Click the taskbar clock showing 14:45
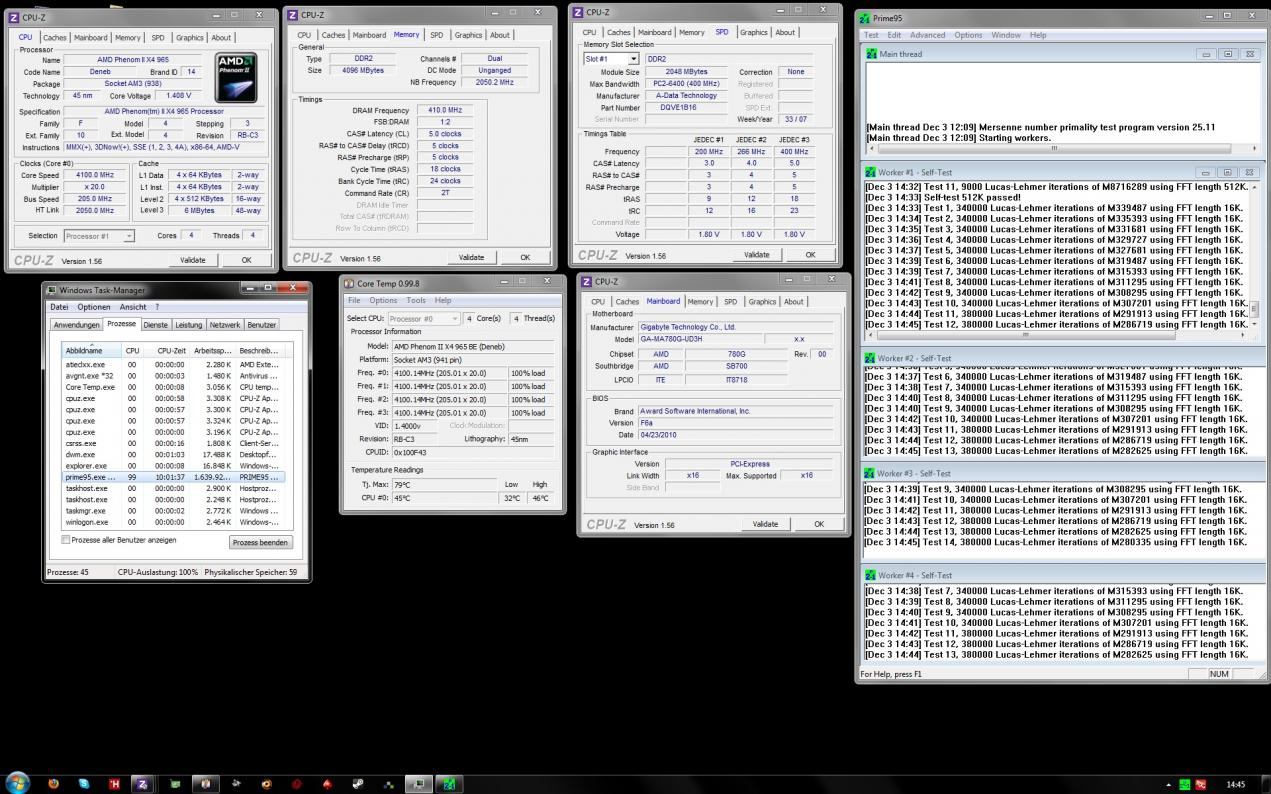Image resolution: width=1271 pixels, height=794 pixels. 1236,785
